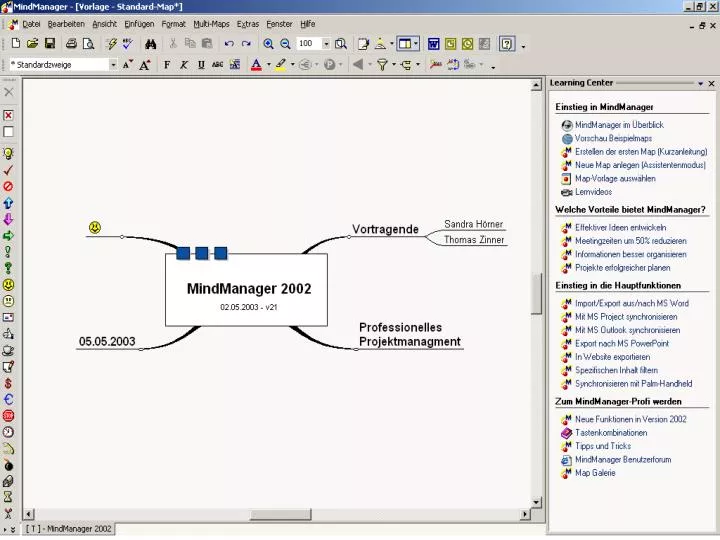This screenshot has height=540, width=720.
Task: Toggle underline formatting U button
Action: coord(201,65)
